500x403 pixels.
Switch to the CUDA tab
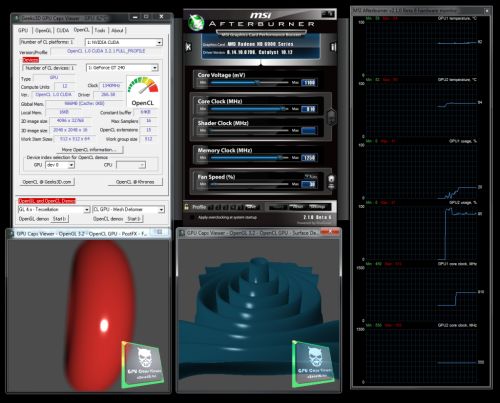coord(63,30)
